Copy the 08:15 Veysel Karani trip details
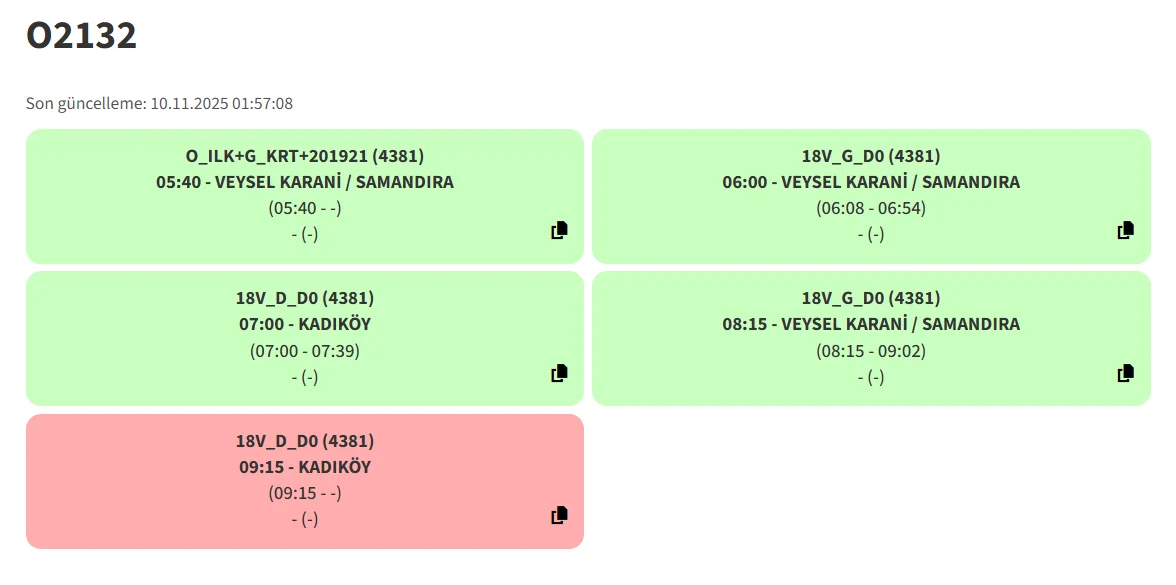 coord(1125,374)
